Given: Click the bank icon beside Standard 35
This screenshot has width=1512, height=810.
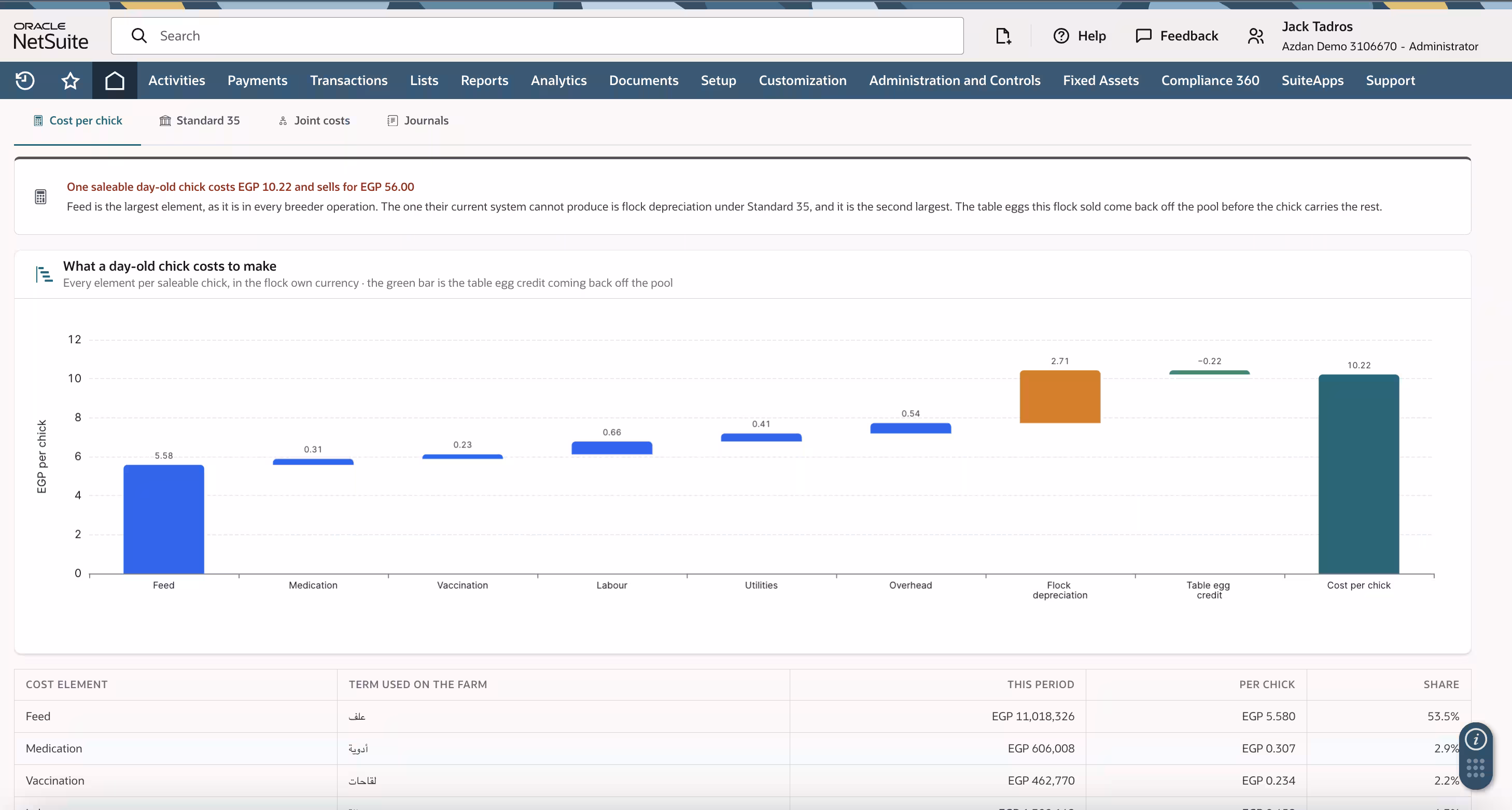Looking at the screenshot, I should tap(165, 120).
